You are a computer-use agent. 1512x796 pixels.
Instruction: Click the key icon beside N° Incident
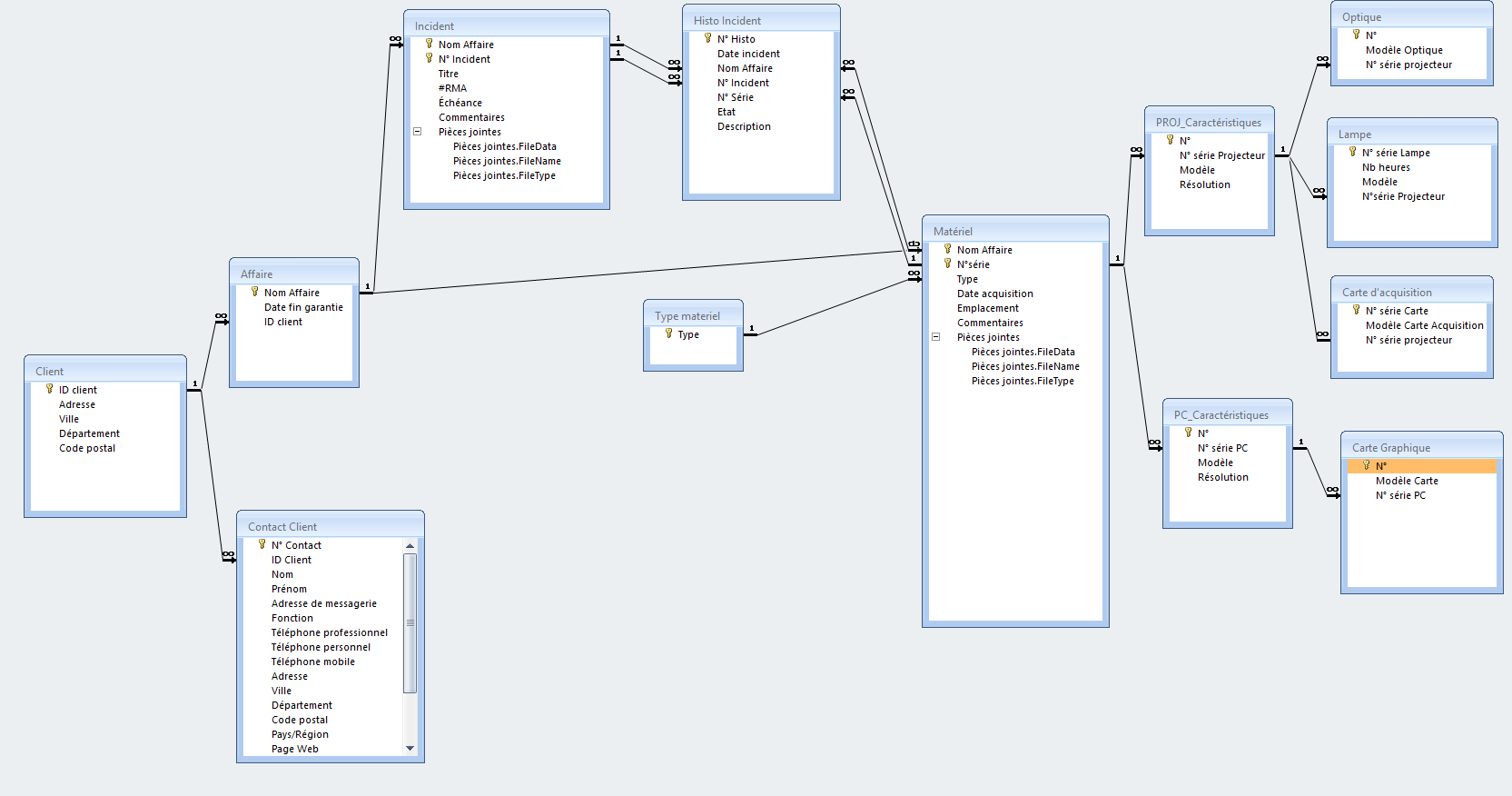tap(429, 58)
